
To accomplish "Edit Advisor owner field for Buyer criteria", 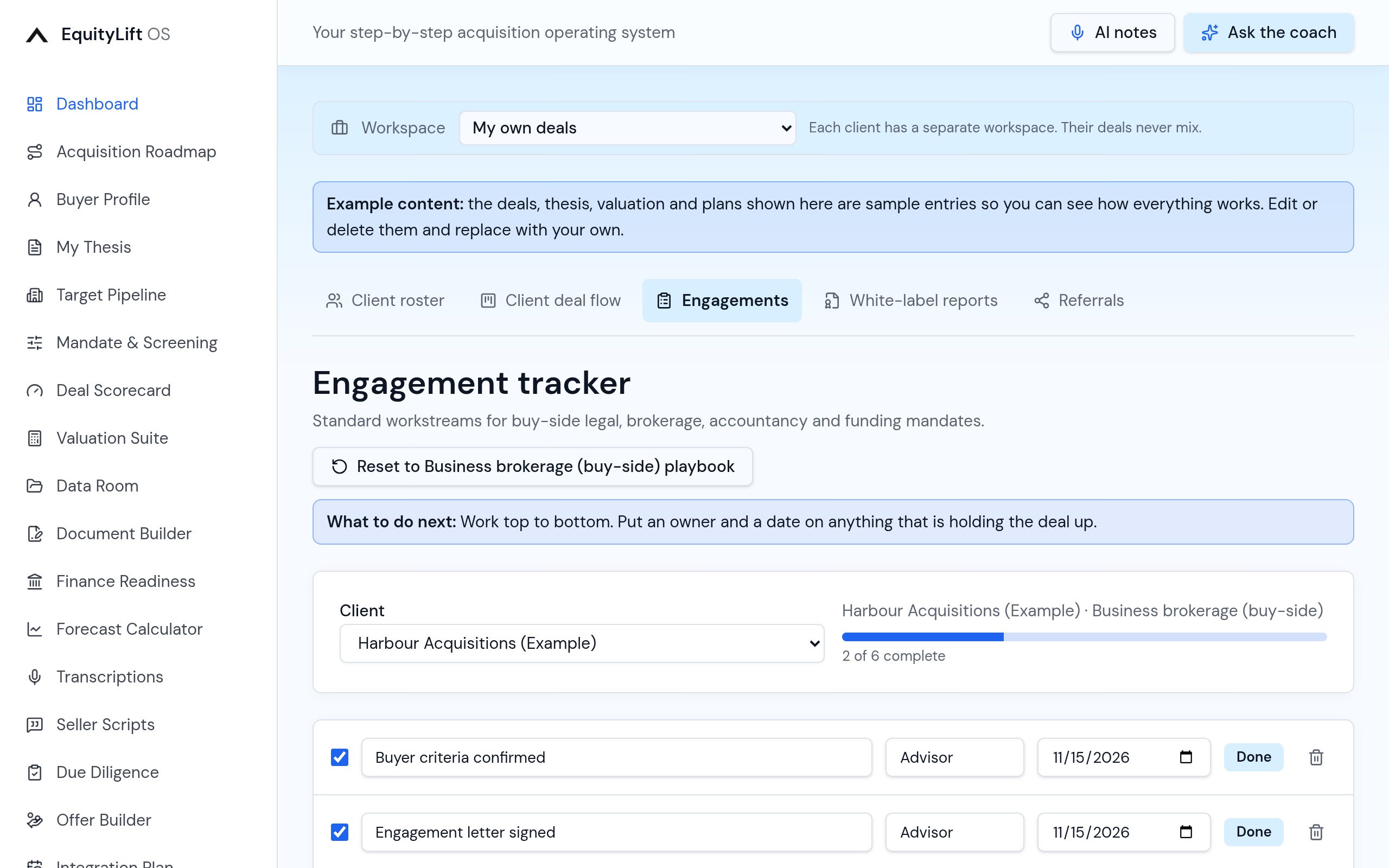I will click(x=954, y=757).
